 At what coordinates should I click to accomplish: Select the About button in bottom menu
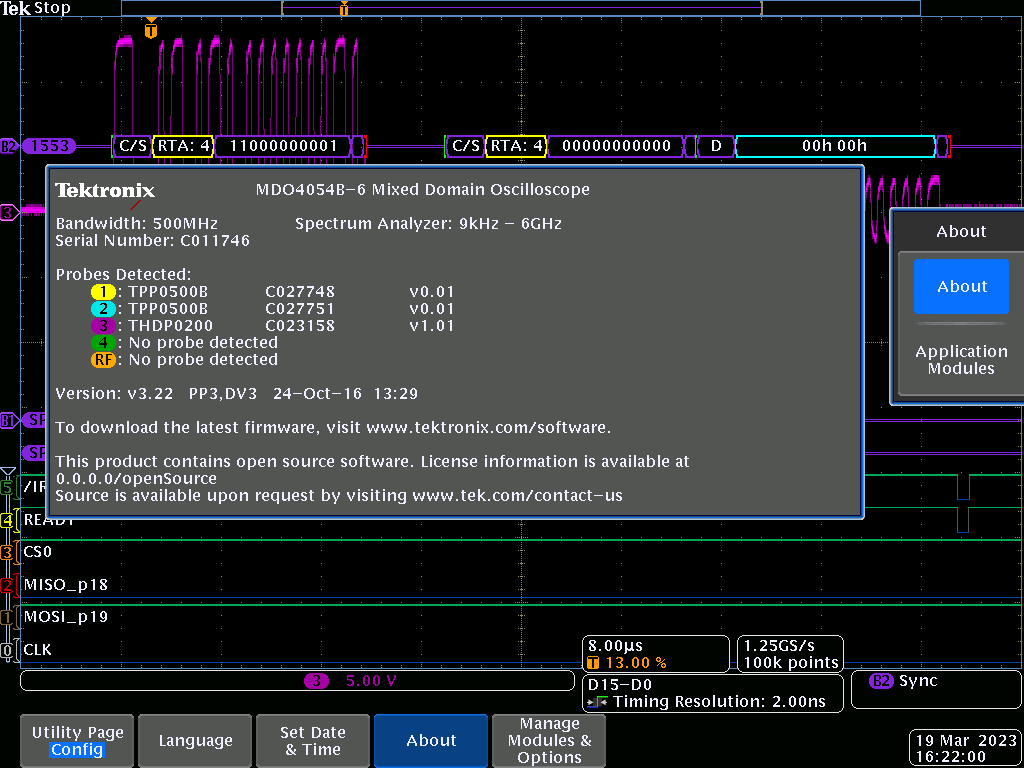pyautogui.click(x=431, y=741)
